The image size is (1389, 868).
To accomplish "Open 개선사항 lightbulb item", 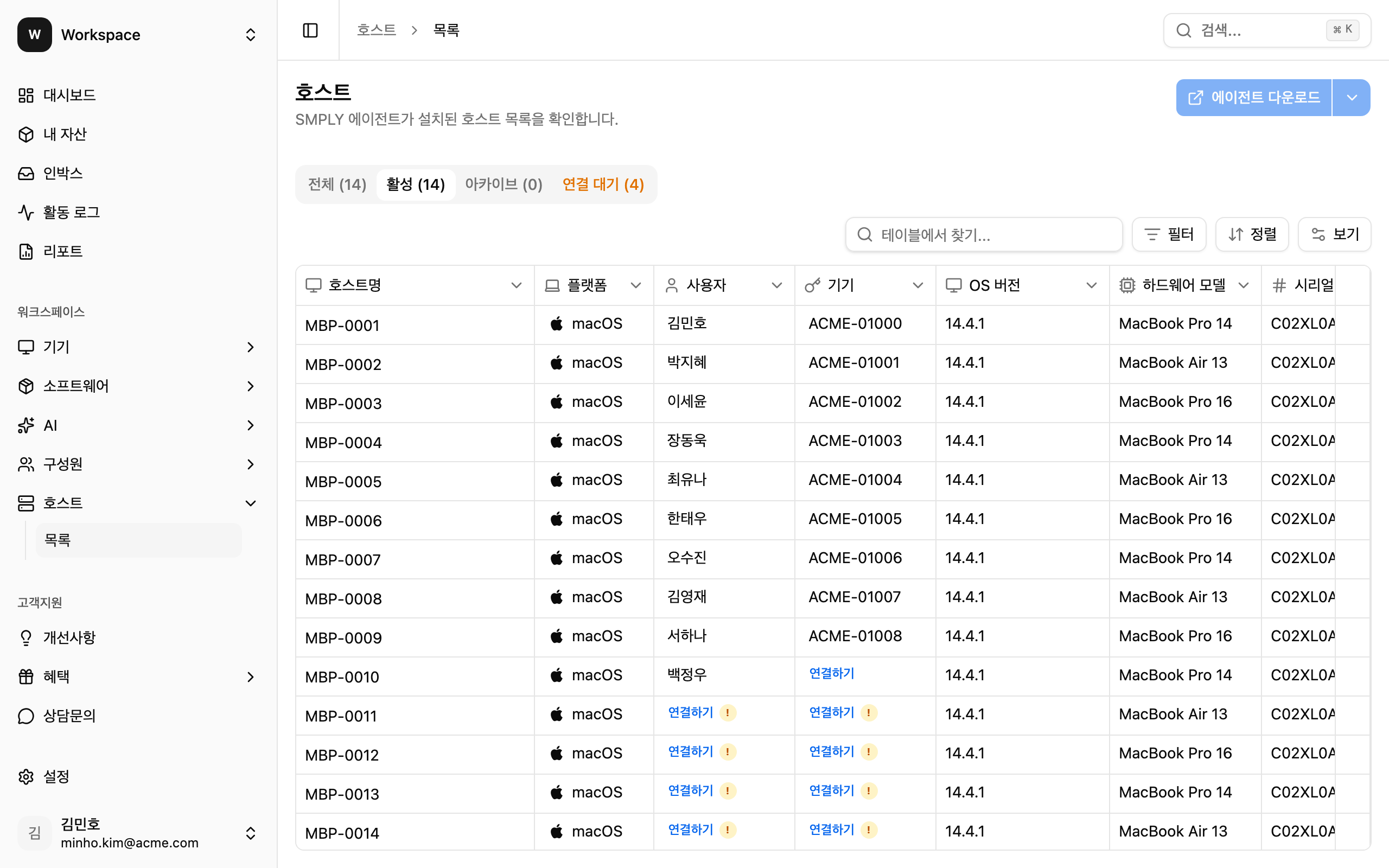I will [69, 637].
